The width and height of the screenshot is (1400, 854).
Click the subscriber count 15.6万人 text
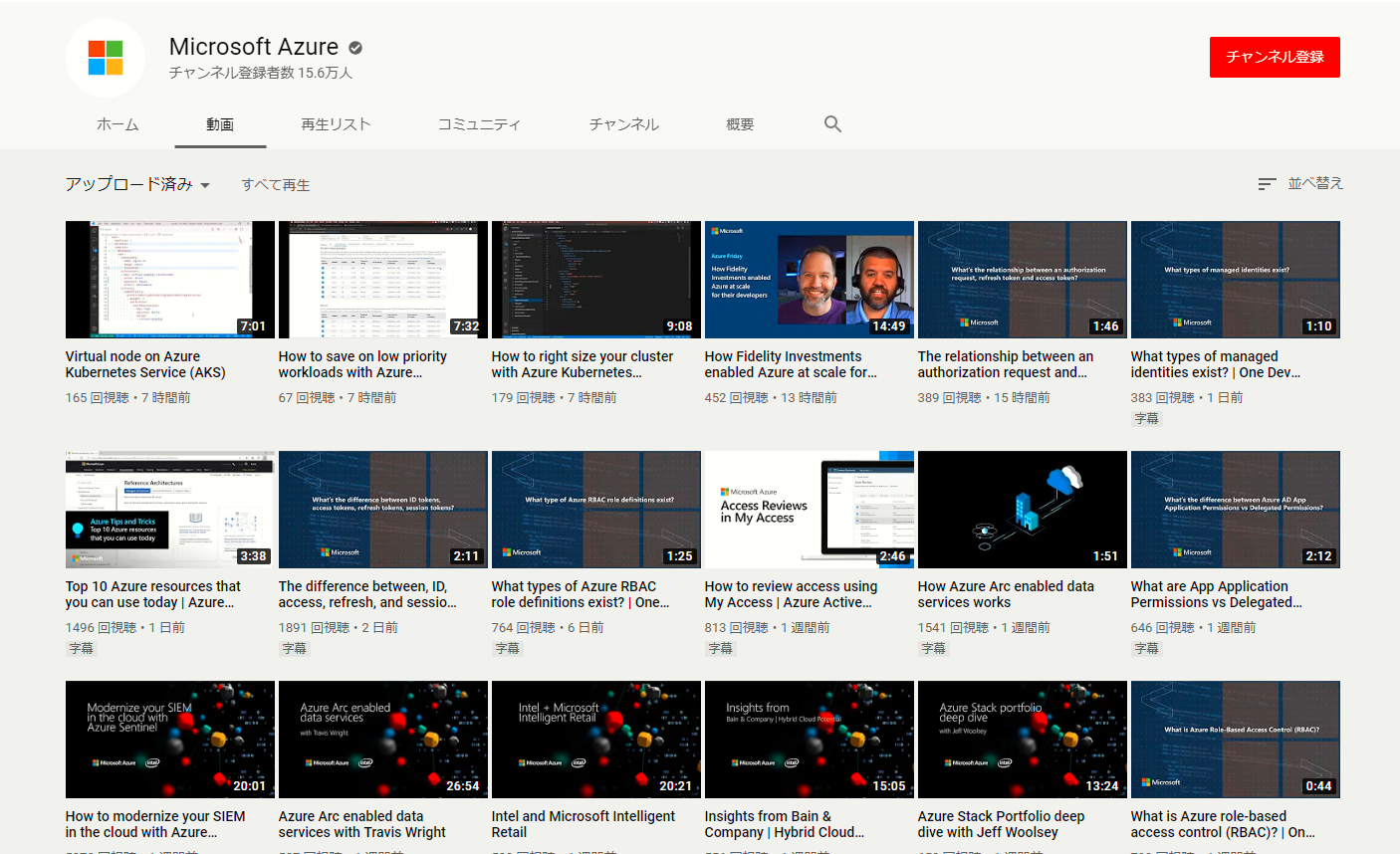pos(261,74)
